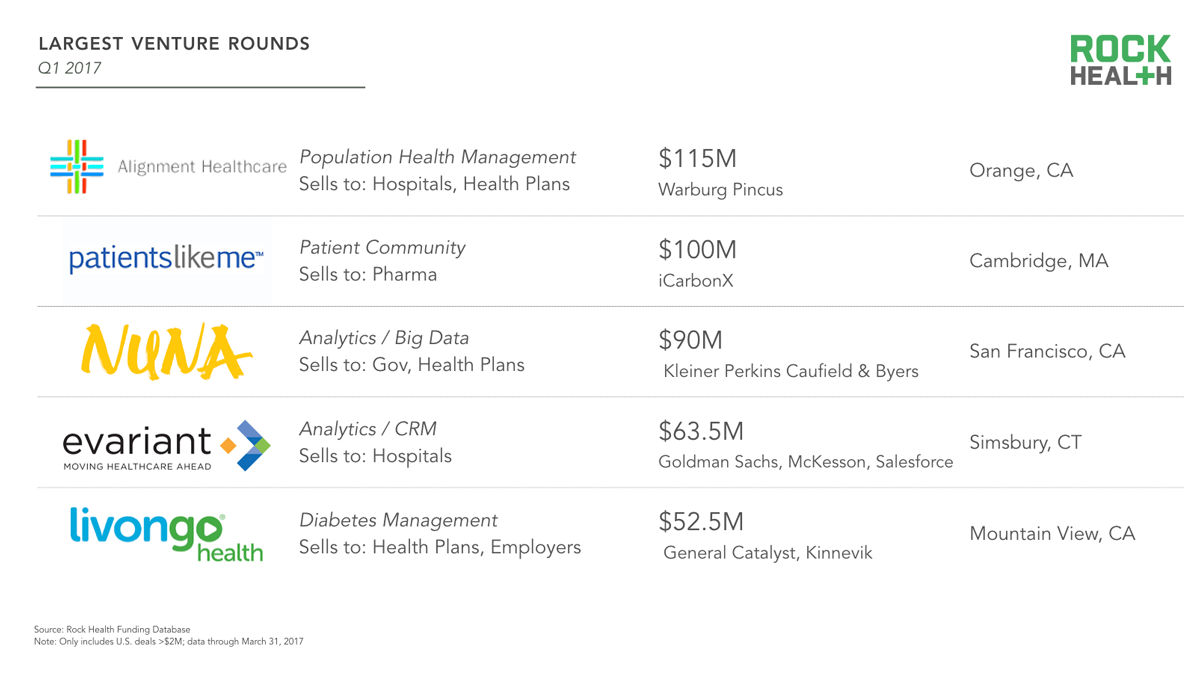Viewport: 1200px width, 680px height.
Task: Click the Simsbury, CT location
Action: [x=1025, y=443]
